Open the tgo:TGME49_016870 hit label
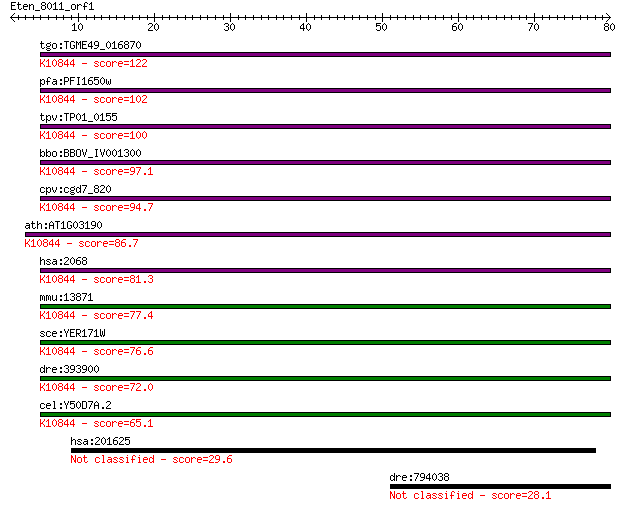620x509 pixels. click(x=90, y=45)
